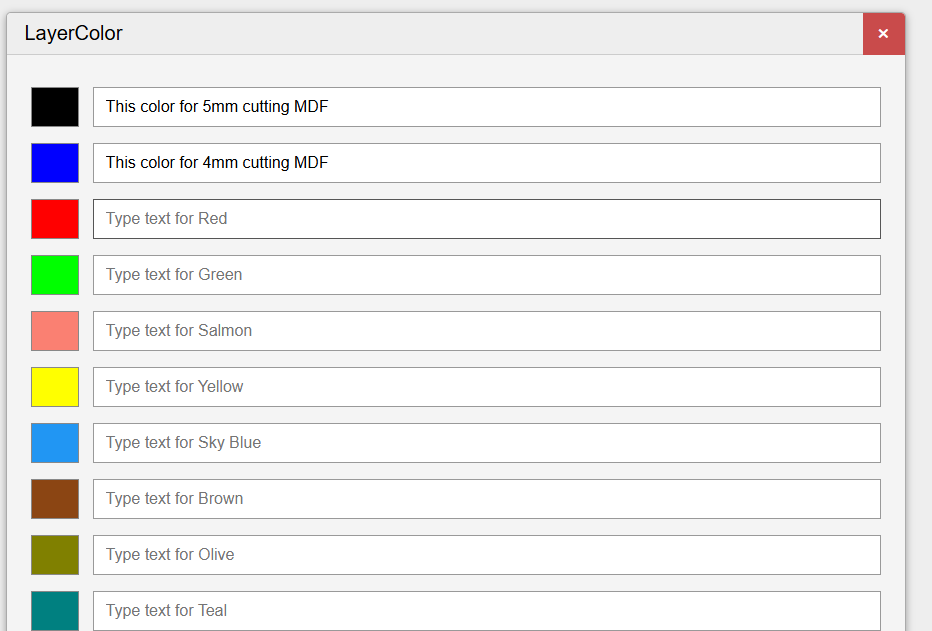Click the salmon color swatch
The width and height of the screenshot is (932, 631).
[55, 331]
